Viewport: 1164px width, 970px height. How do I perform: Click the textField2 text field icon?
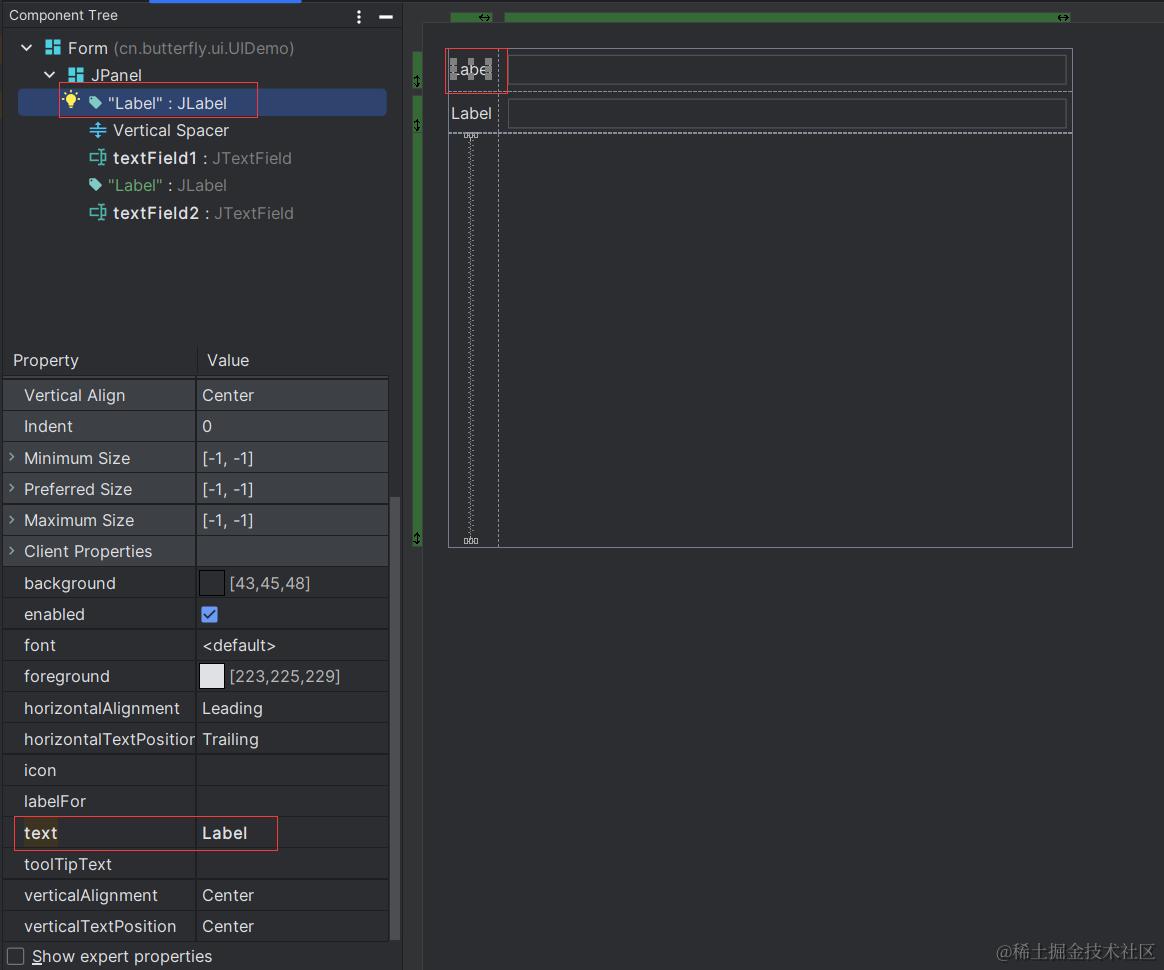(x=97, y=212)
